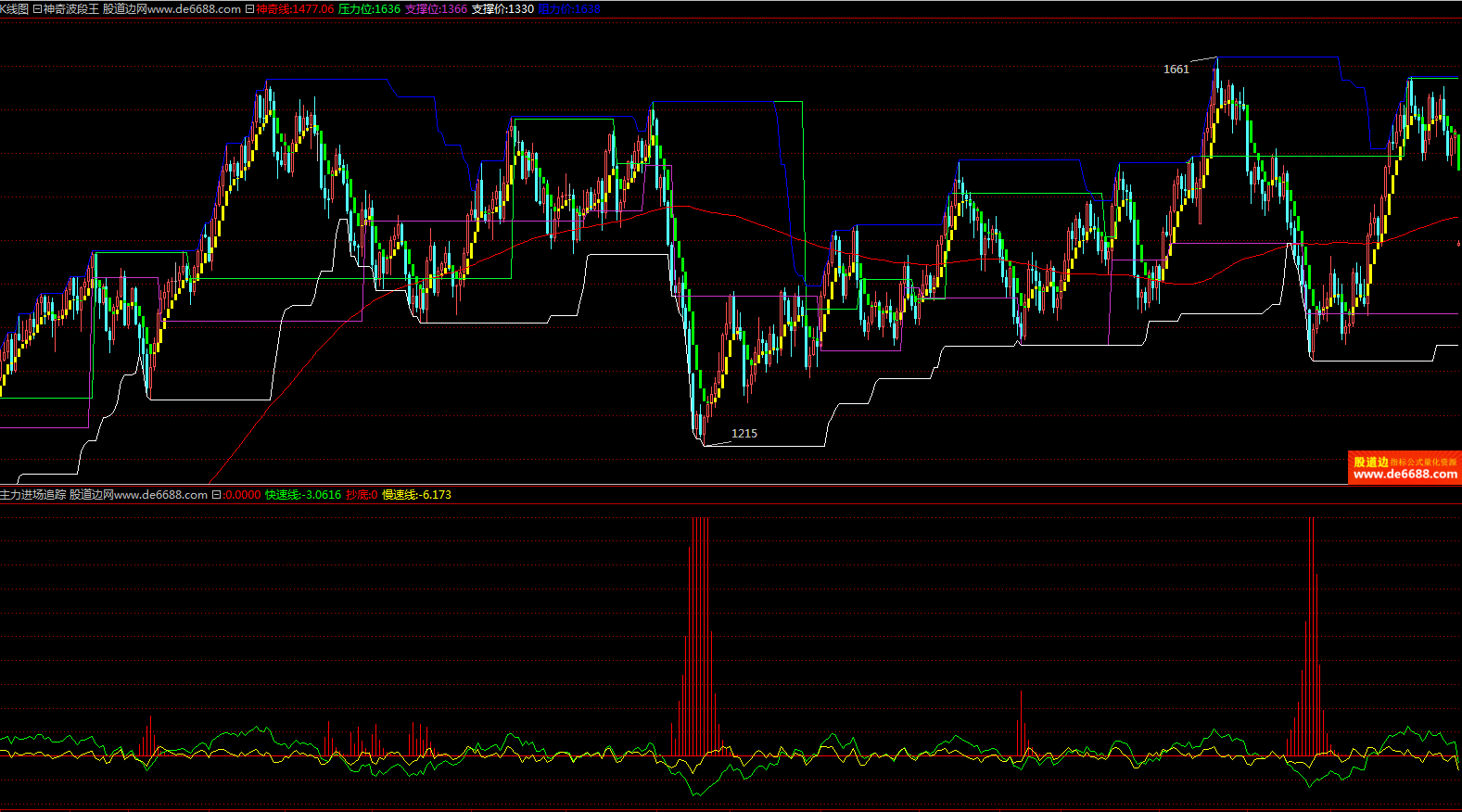Click the 神奇线:1477.06 red value label
This screenshot has width=1462, height=812.
(x=295, y=9)
